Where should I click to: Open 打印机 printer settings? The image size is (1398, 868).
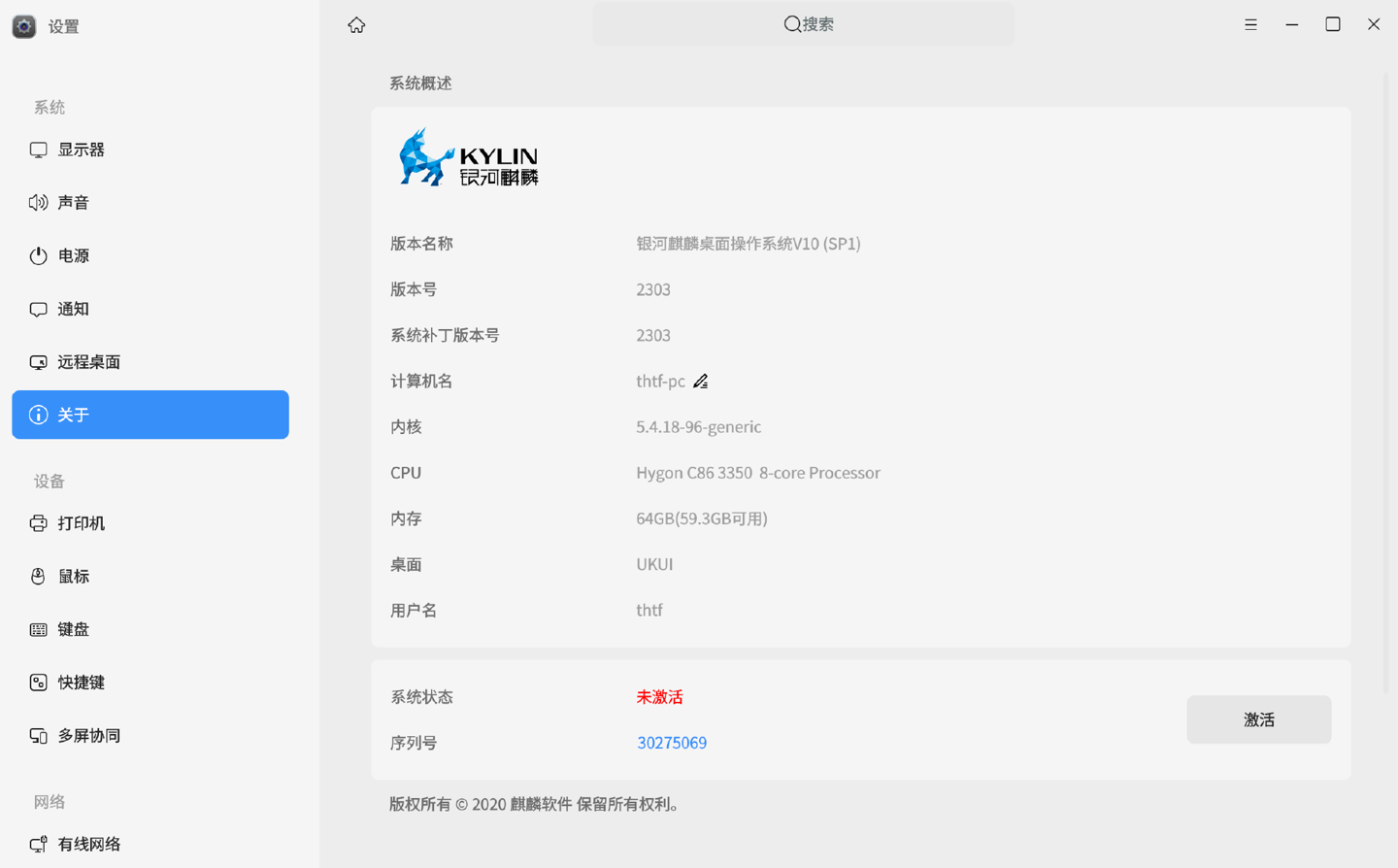coord(81,523)
